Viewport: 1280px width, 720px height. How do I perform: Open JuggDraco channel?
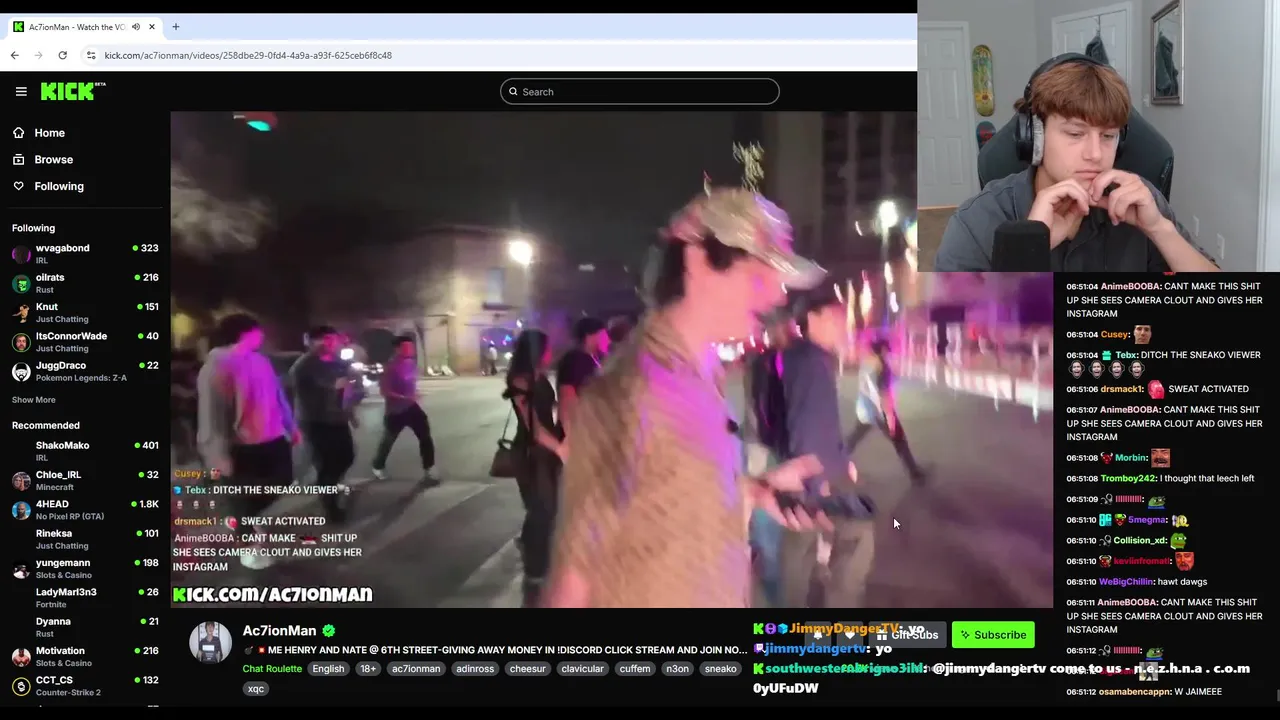pyautogui.click(x=85, y=371)
